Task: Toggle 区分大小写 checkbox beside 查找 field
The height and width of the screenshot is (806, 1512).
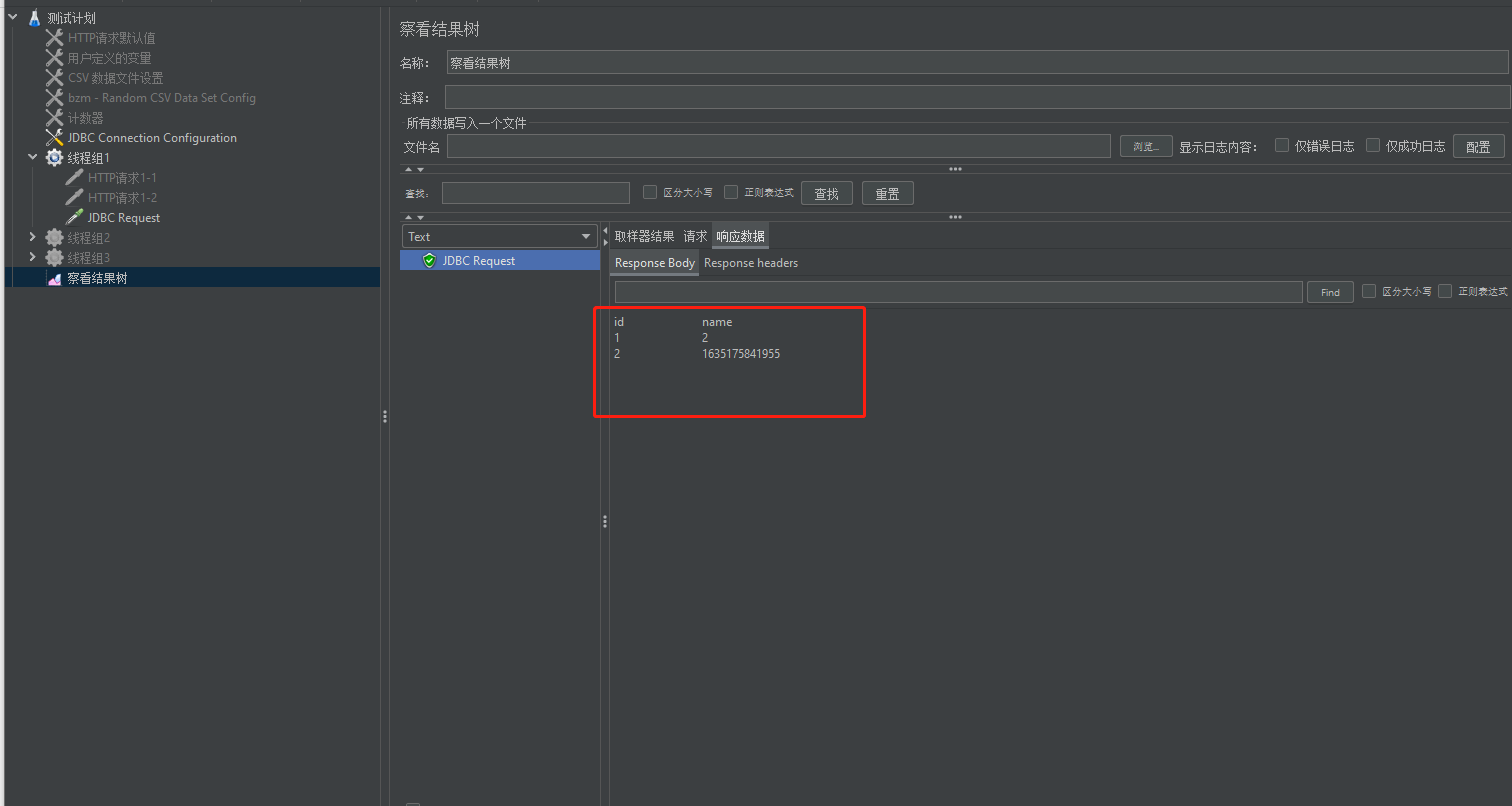Action: pos(650,192)
